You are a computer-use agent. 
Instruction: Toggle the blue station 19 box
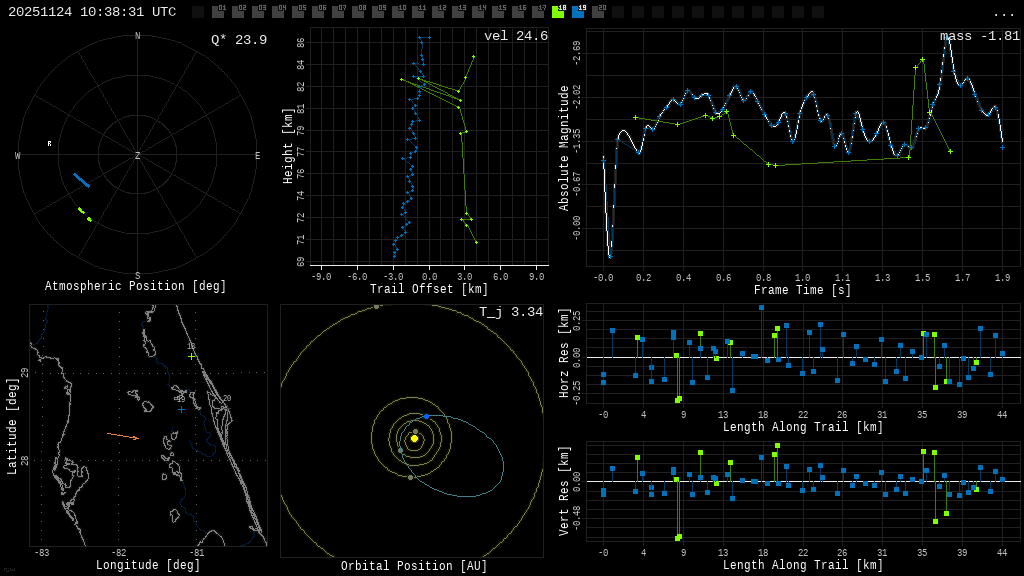pyautogui.click(x=578, y=12)
